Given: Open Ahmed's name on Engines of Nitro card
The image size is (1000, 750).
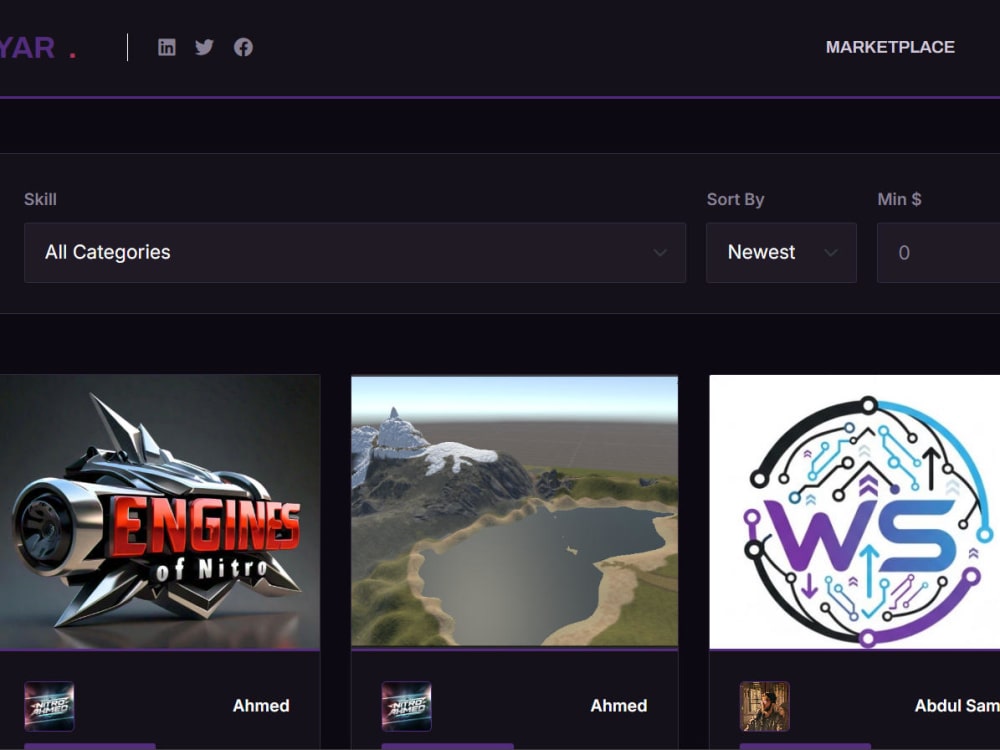Looking at the screenshot, I should [261, 706].
